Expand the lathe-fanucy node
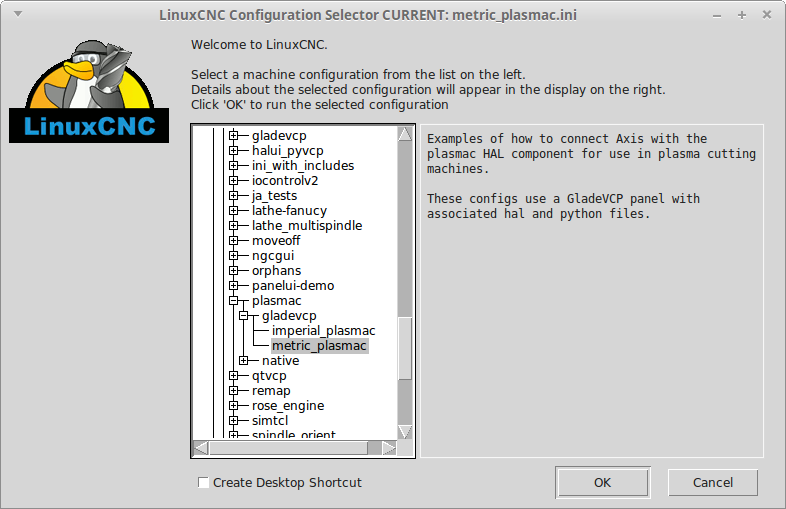The width and height of the screenshot is (786, 509). click(234, 211)
